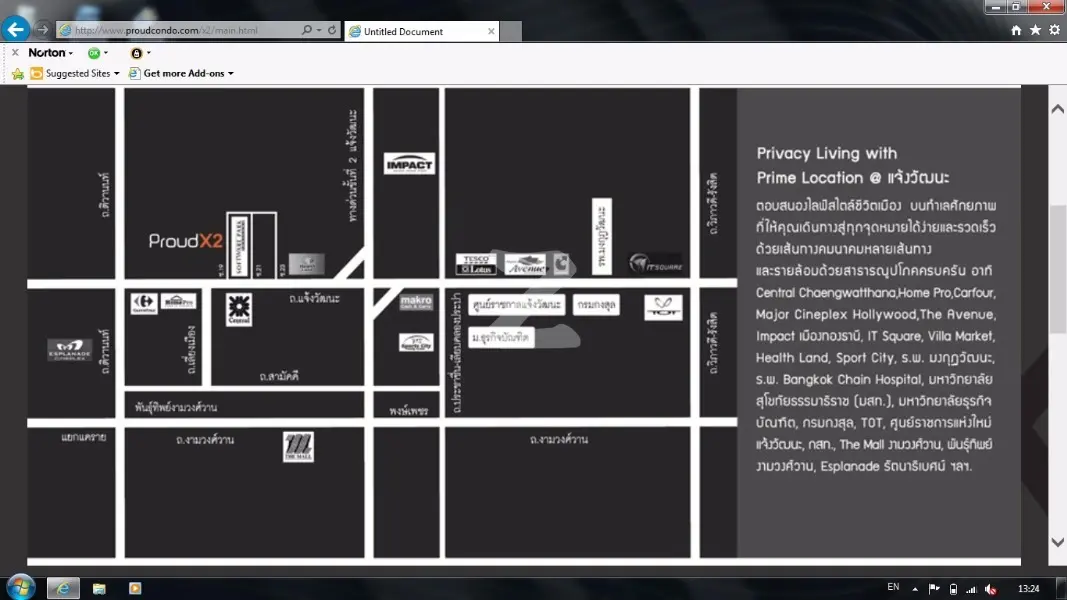Image resolution: width=1067 pixels, height=600 pixels.
Task: Click the vertical scrollbar thumb
Action: click(1057, 267)
